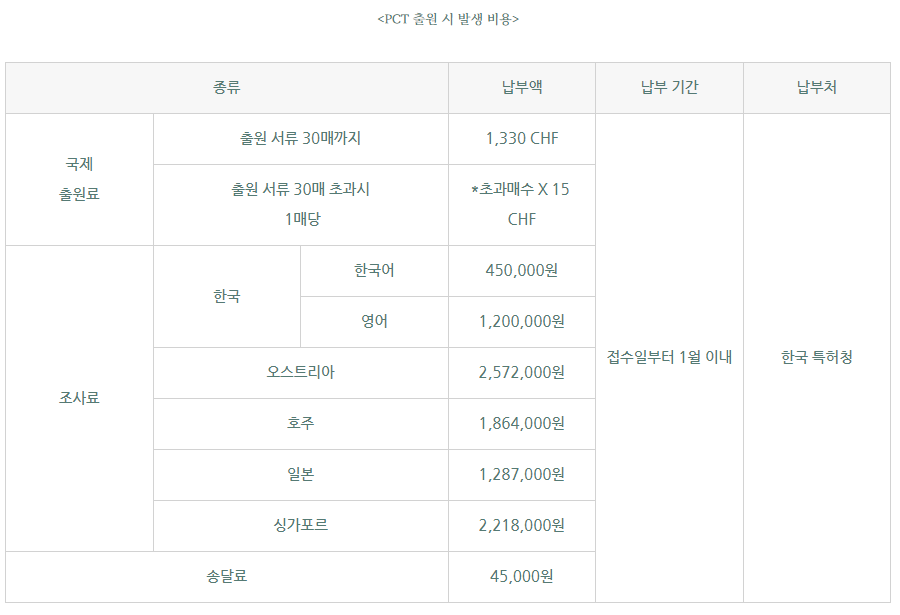Click the 초과매수 X 15 CHF cell
Viewport: 900px width, 615px height.
(522, 204)
